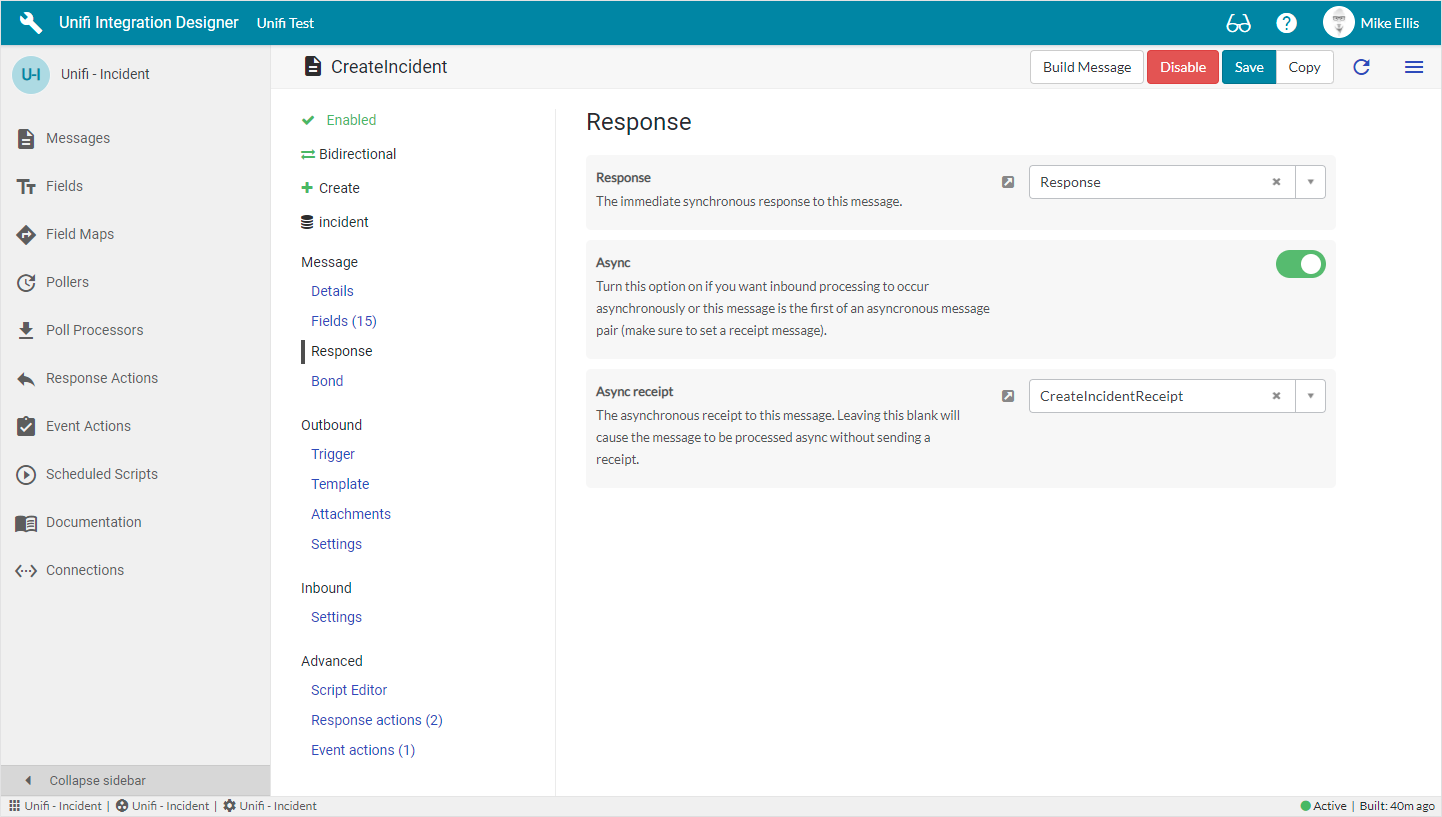Expand the Async receipt dropdown arrow
The image size is (1442, 817).
click(1310, 396)
